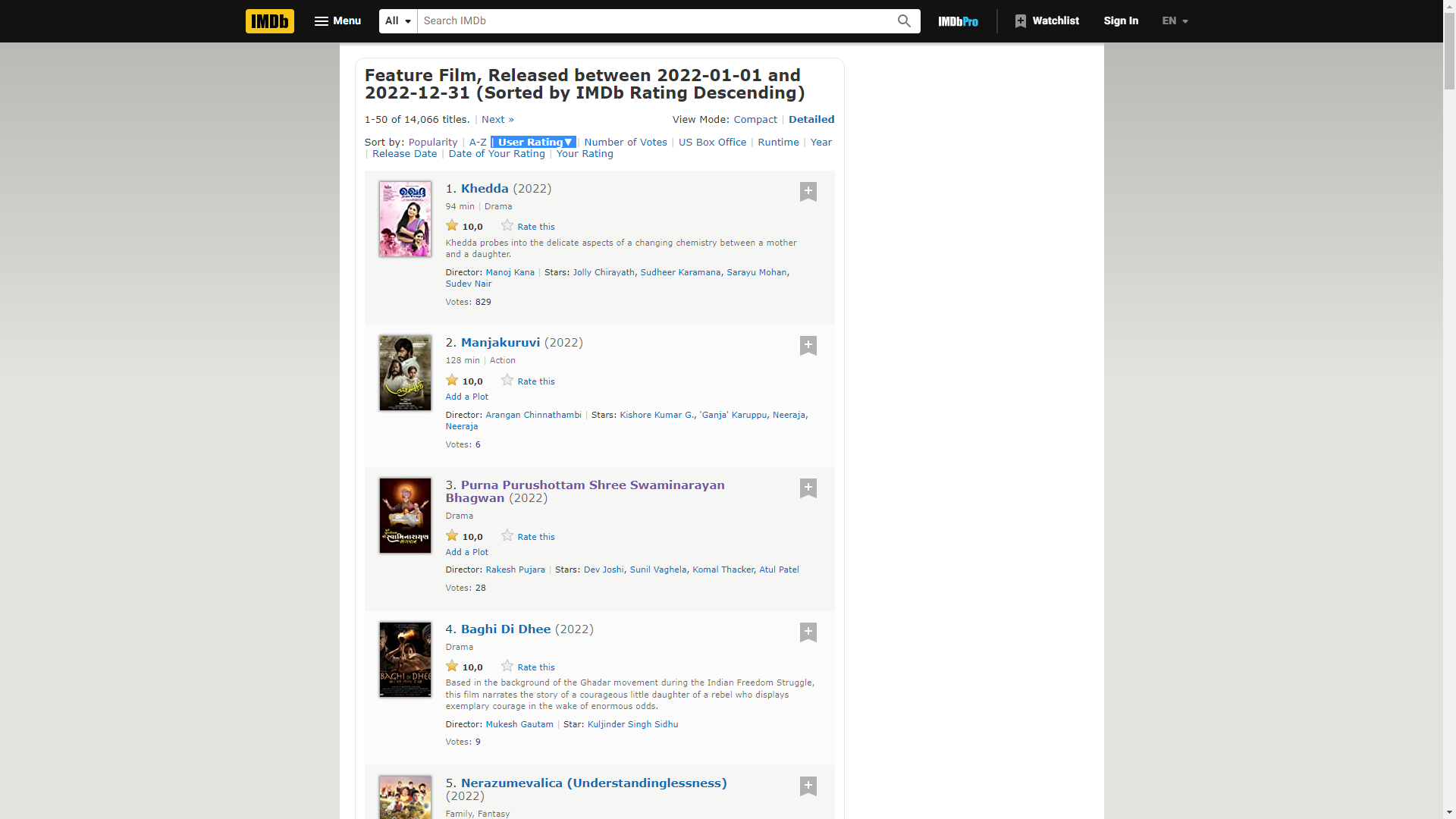Click the Khedda poster thumbnail
The image size is (1456, 819).
click(x=405, y=219)
